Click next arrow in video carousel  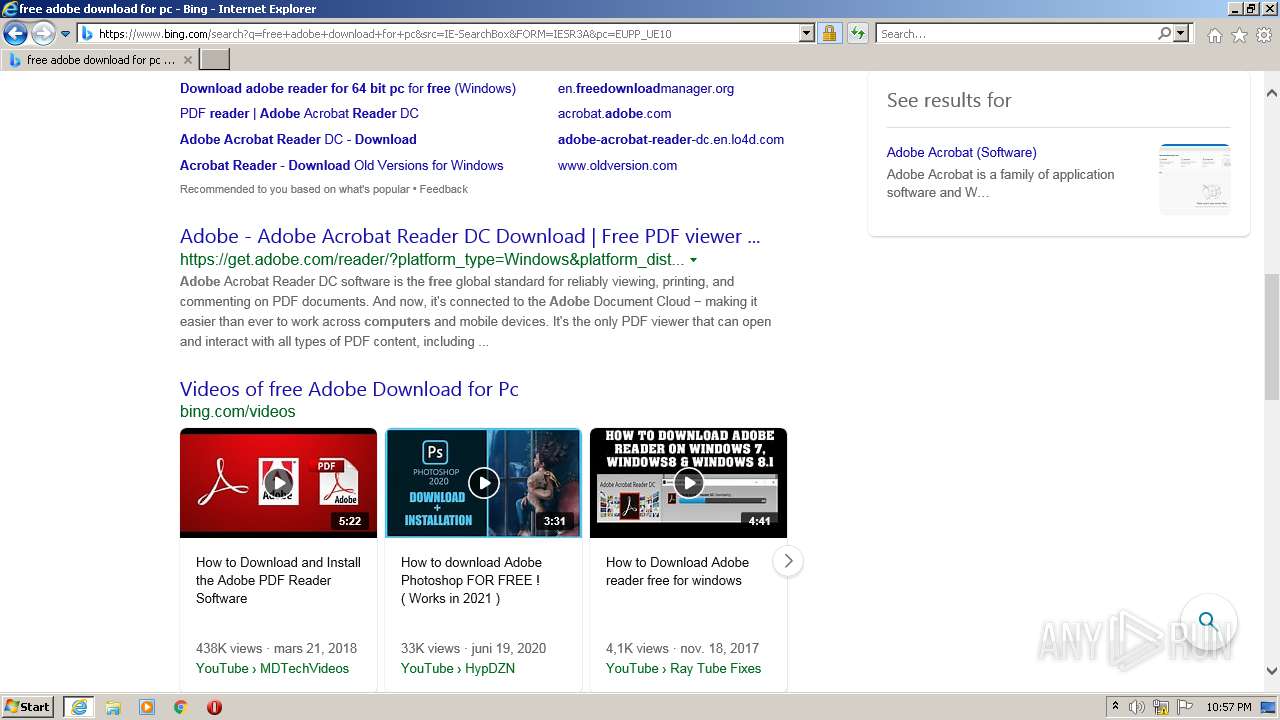(788, 561)
